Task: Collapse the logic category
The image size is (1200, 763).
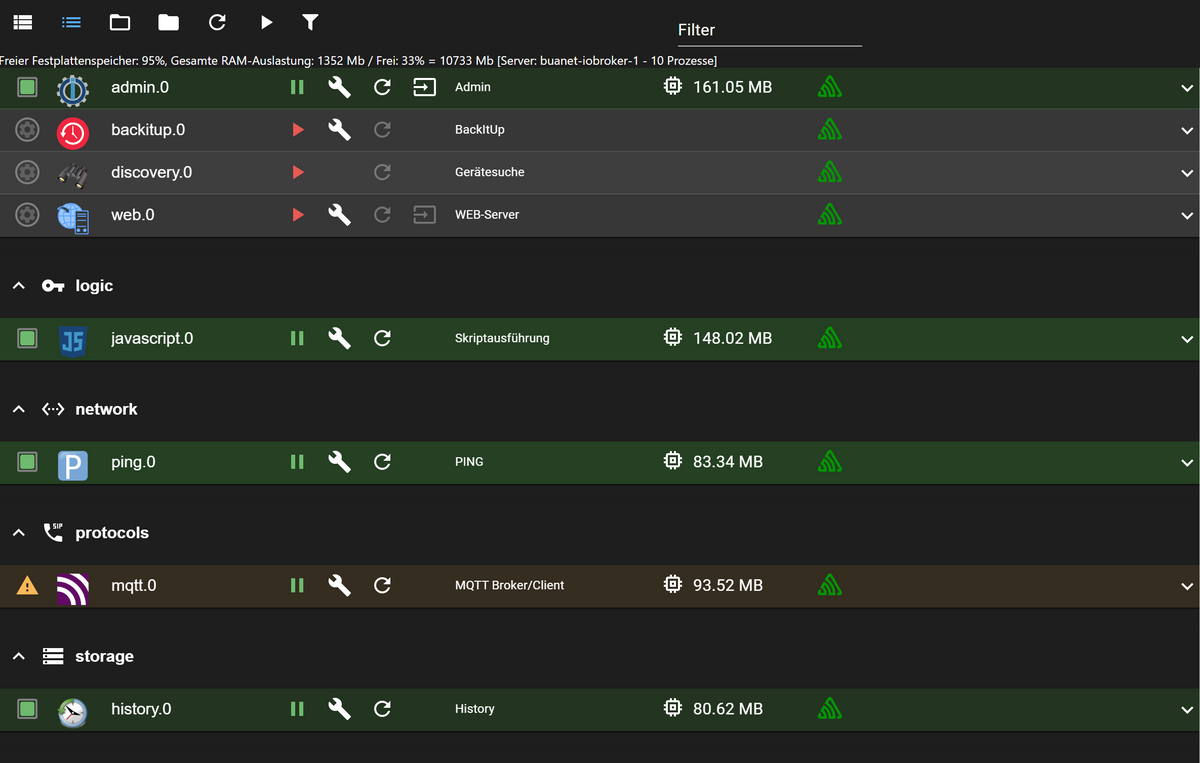Action: pyautogui.click(x=18, y=286)
